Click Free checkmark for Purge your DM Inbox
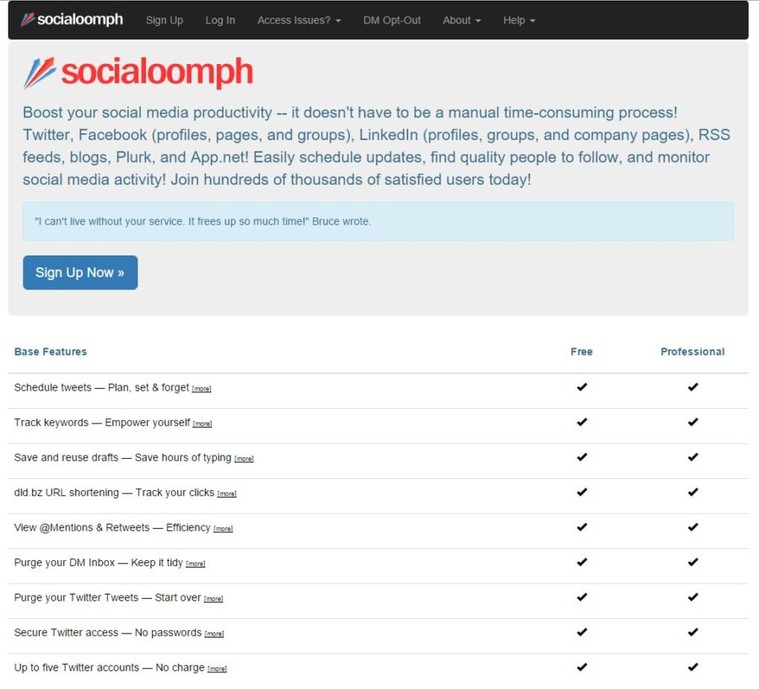Image resolution: width=759 pixels, height=689 pixels. [x=582, y=562]
